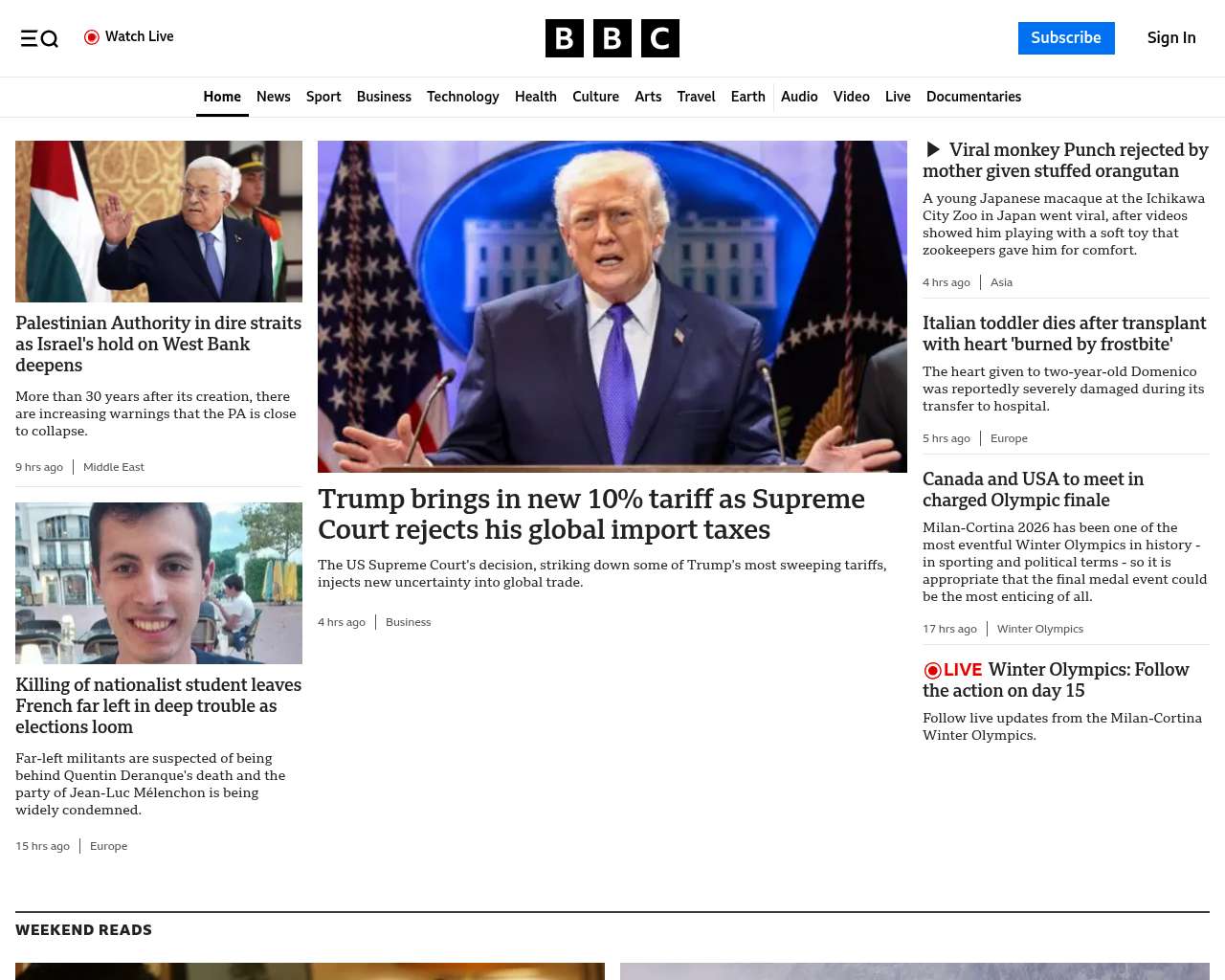Visit the Travel section
Screen dimensions: 1225x980
pyautogui.click(x=696, y=97)
